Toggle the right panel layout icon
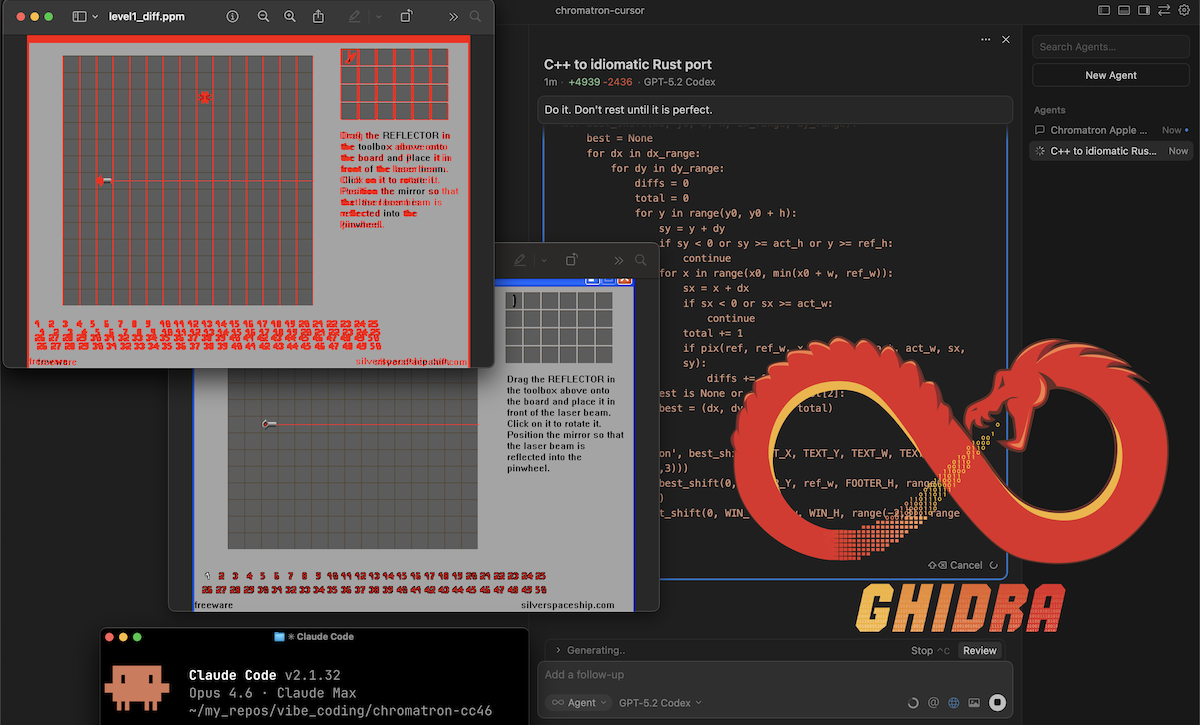 click(1144, 10)
